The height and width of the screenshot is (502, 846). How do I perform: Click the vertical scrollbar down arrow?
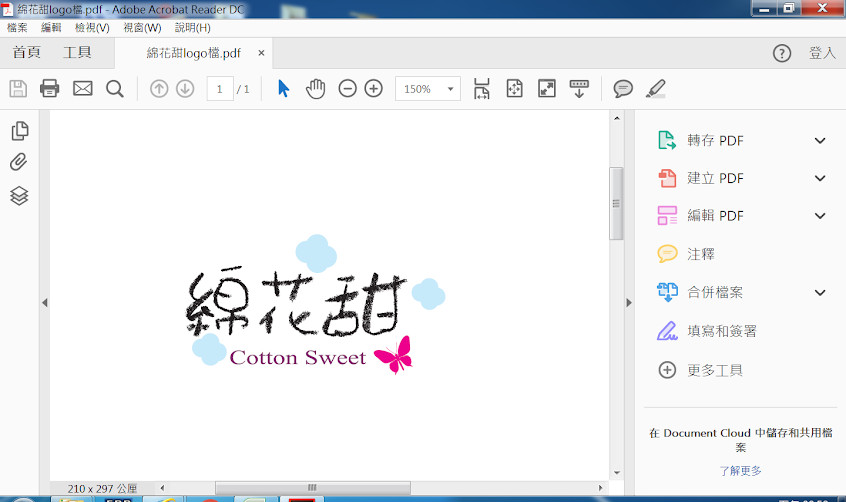pos(617,473)
